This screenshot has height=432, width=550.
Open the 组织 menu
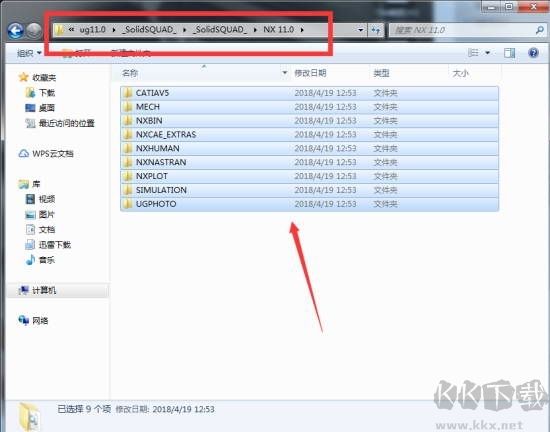click(x=29, y=53)
